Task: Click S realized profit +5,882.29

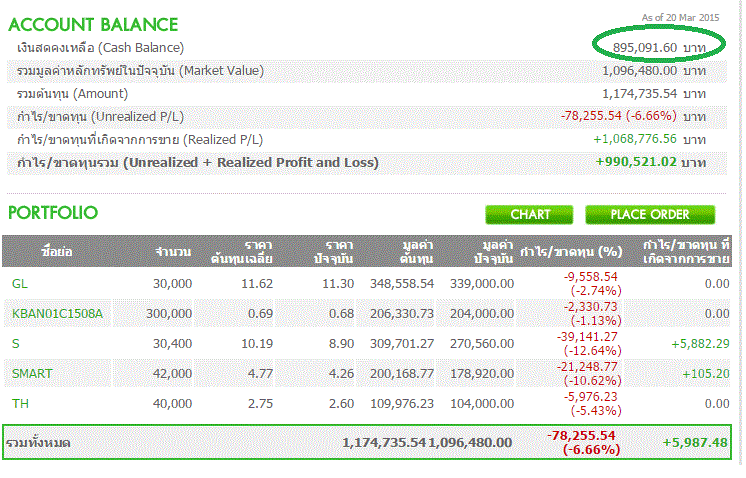Action: pyautogui.click(x=698, y=343)
